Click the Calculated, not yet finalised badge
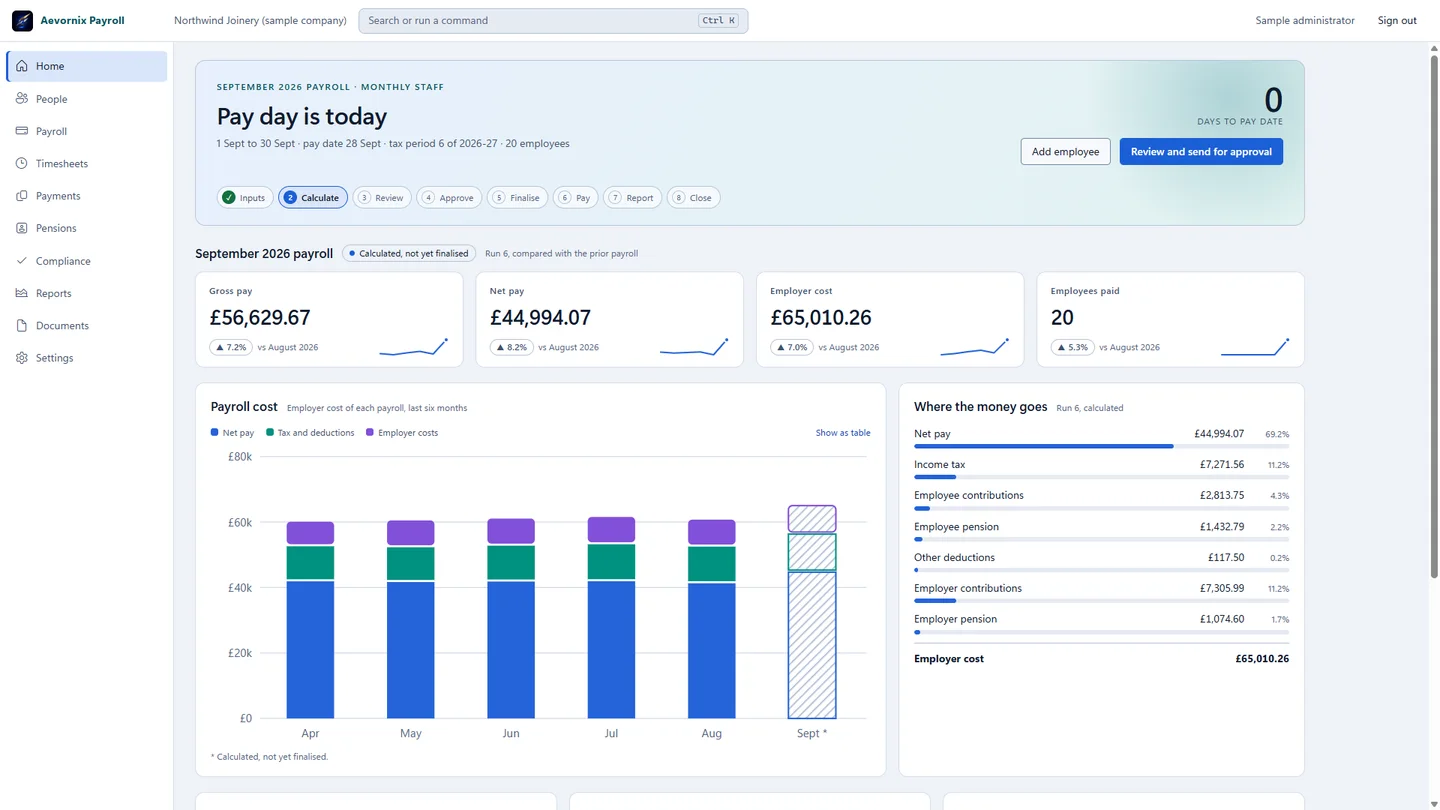This screenshot has height=810, width=1440. click(408, 254)
